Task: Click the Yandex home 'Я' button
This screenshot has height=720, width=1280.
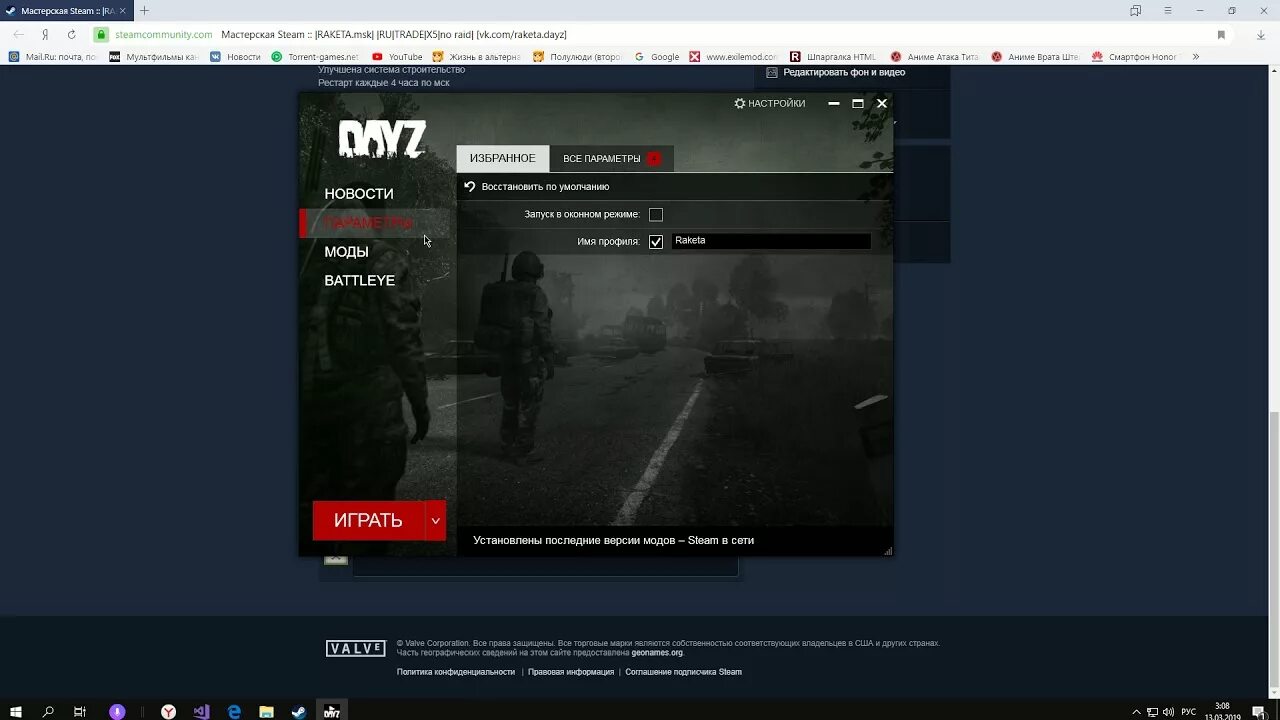Action: (x=45, y=34)
